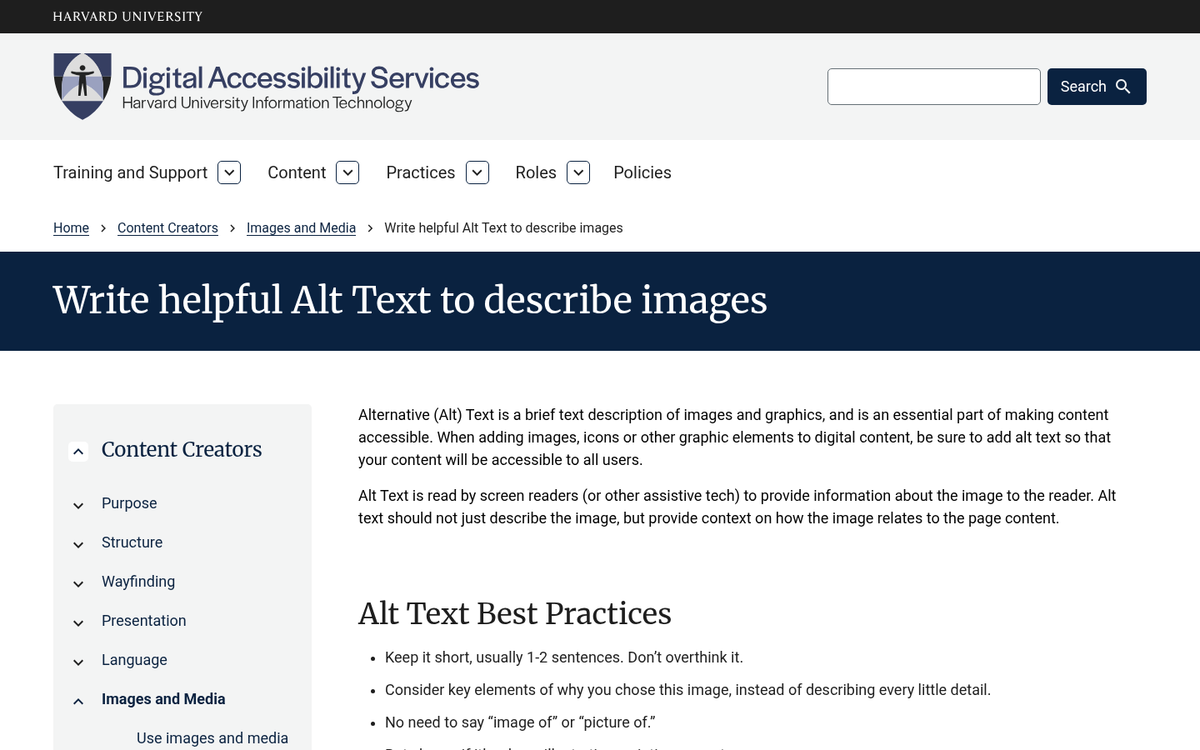Expand the Training and Support dropdown arrow
This screenshot has width=1200, height=750.
point(229,172)
